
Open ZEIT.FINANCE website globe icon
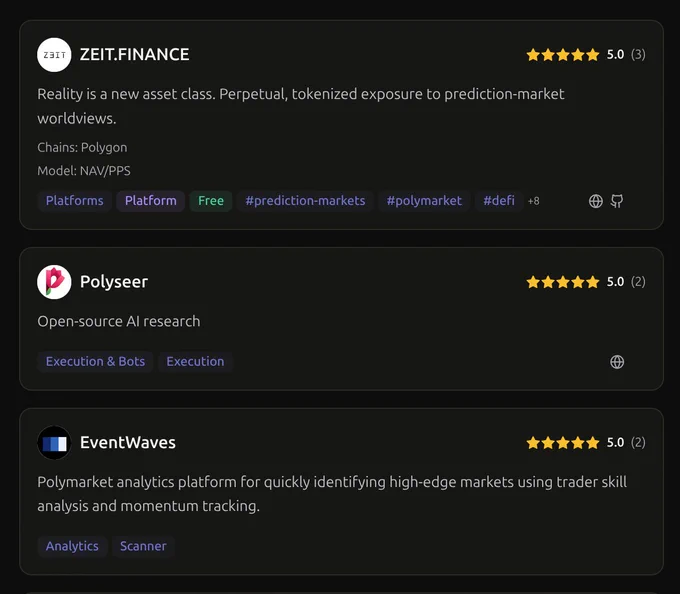[x=596, y=201]
